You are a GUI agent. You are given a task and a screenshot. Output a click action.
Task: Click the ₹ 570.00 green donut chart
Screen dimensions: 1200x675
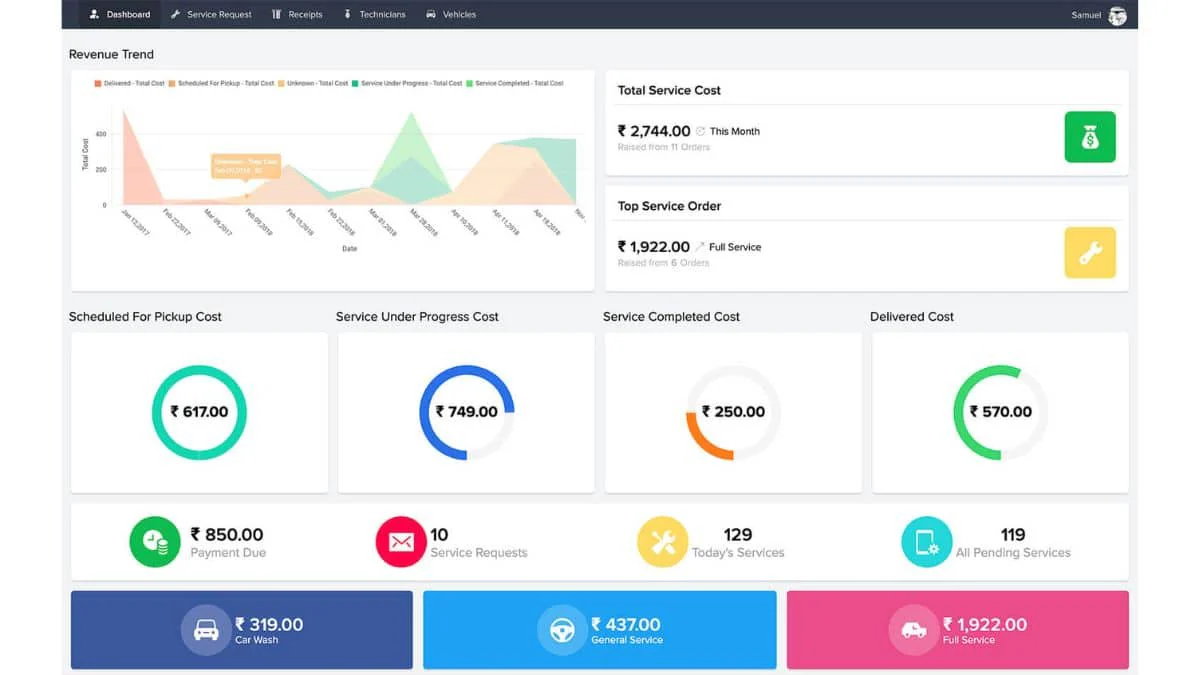[x=1001, y=412]
